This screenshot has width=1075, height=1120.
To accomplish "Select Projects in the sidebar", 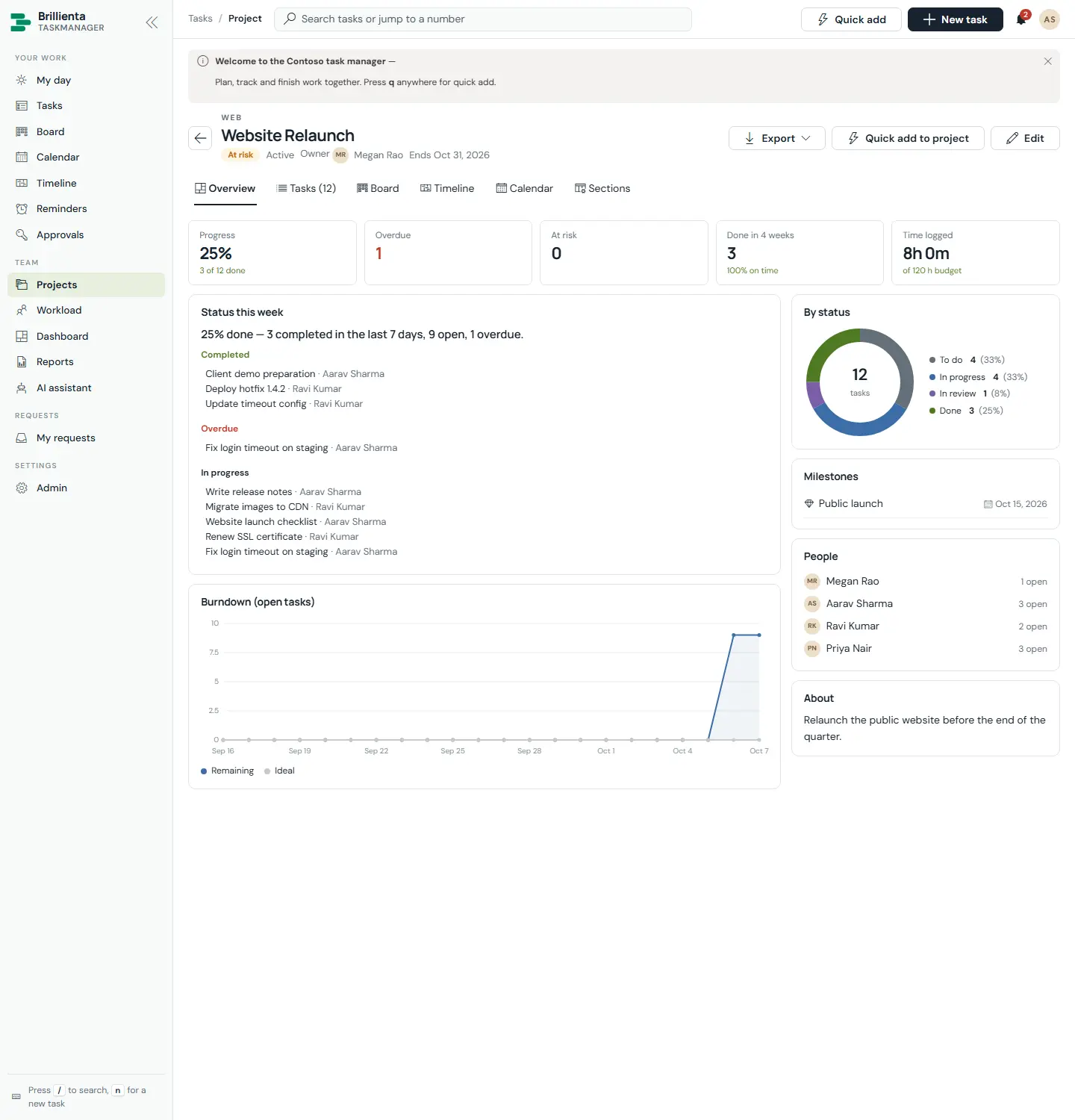I will point(86,284).
